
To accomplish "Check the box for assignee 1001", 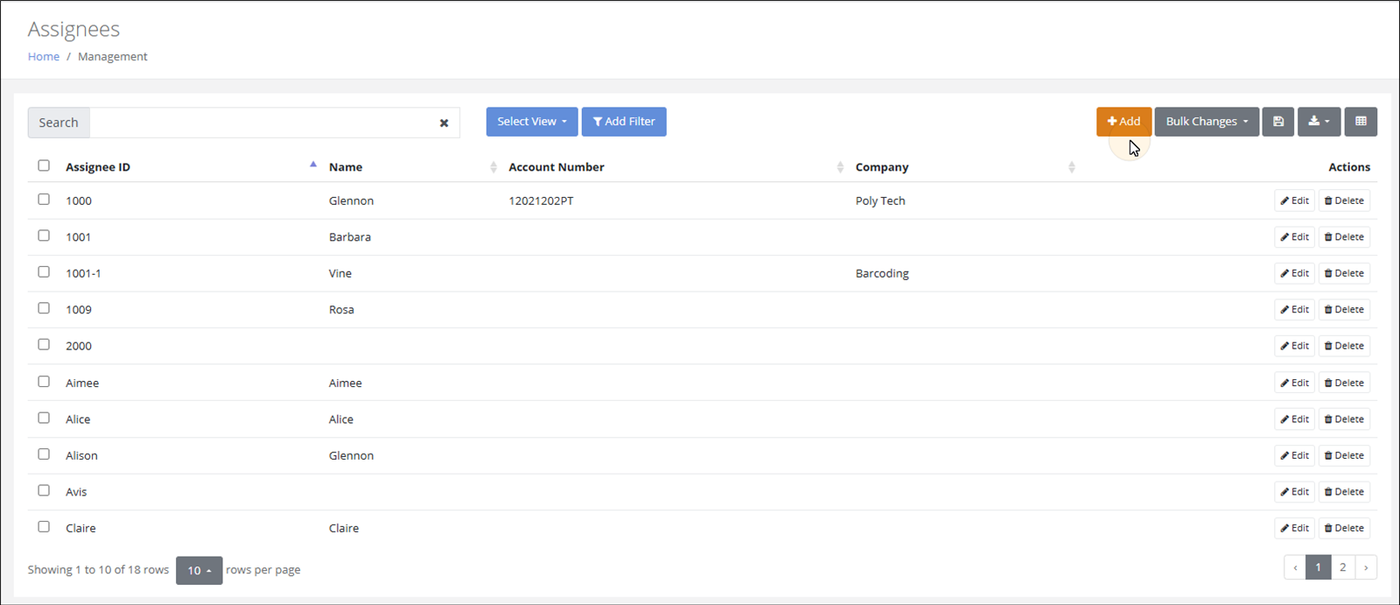I will [x=44, y=236].
